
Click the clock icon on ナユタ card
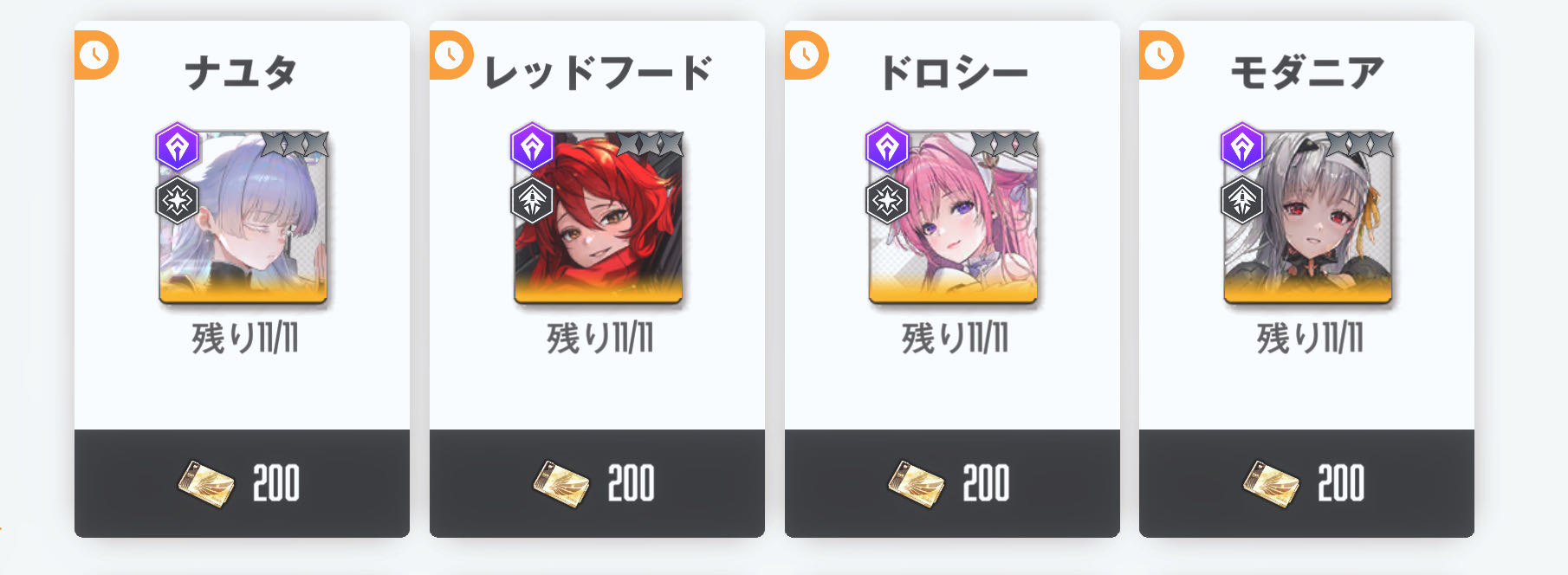click(x=94, y=55)
